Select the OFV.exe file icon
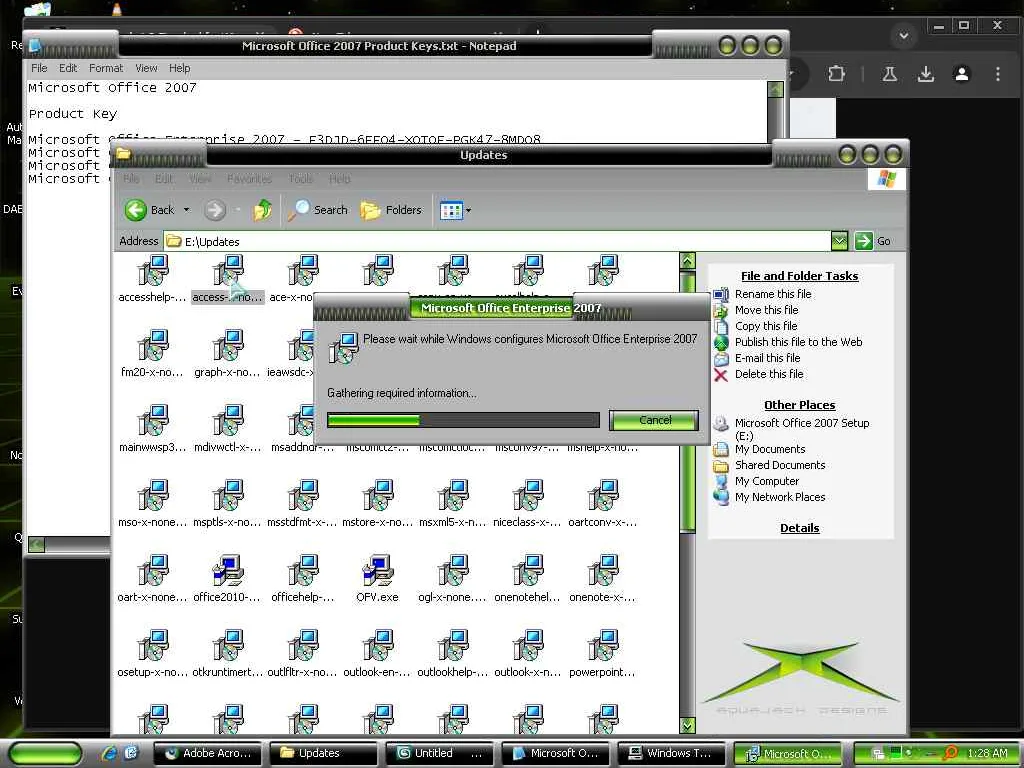This screenshot has height=768, width=1024. click(x=377, y=570)
